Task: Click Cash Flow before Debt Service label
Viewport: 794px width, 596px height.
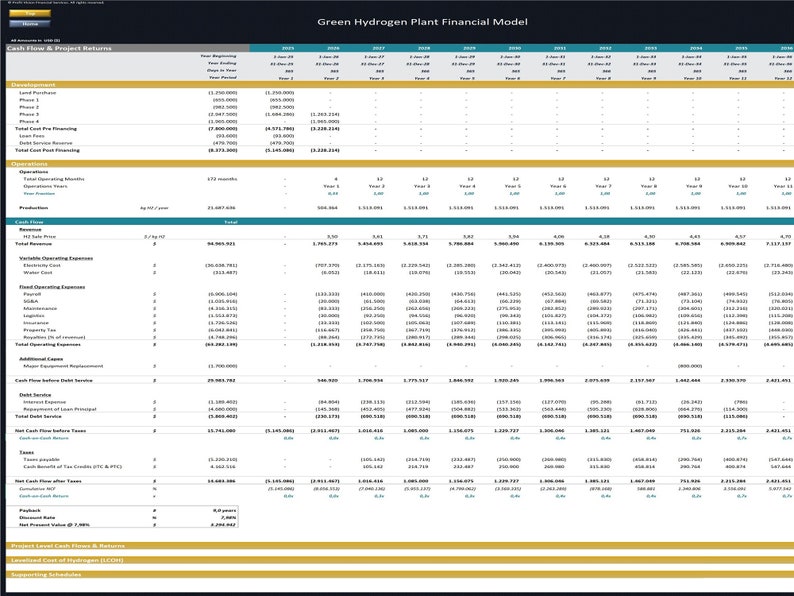Action: (54, 380)
